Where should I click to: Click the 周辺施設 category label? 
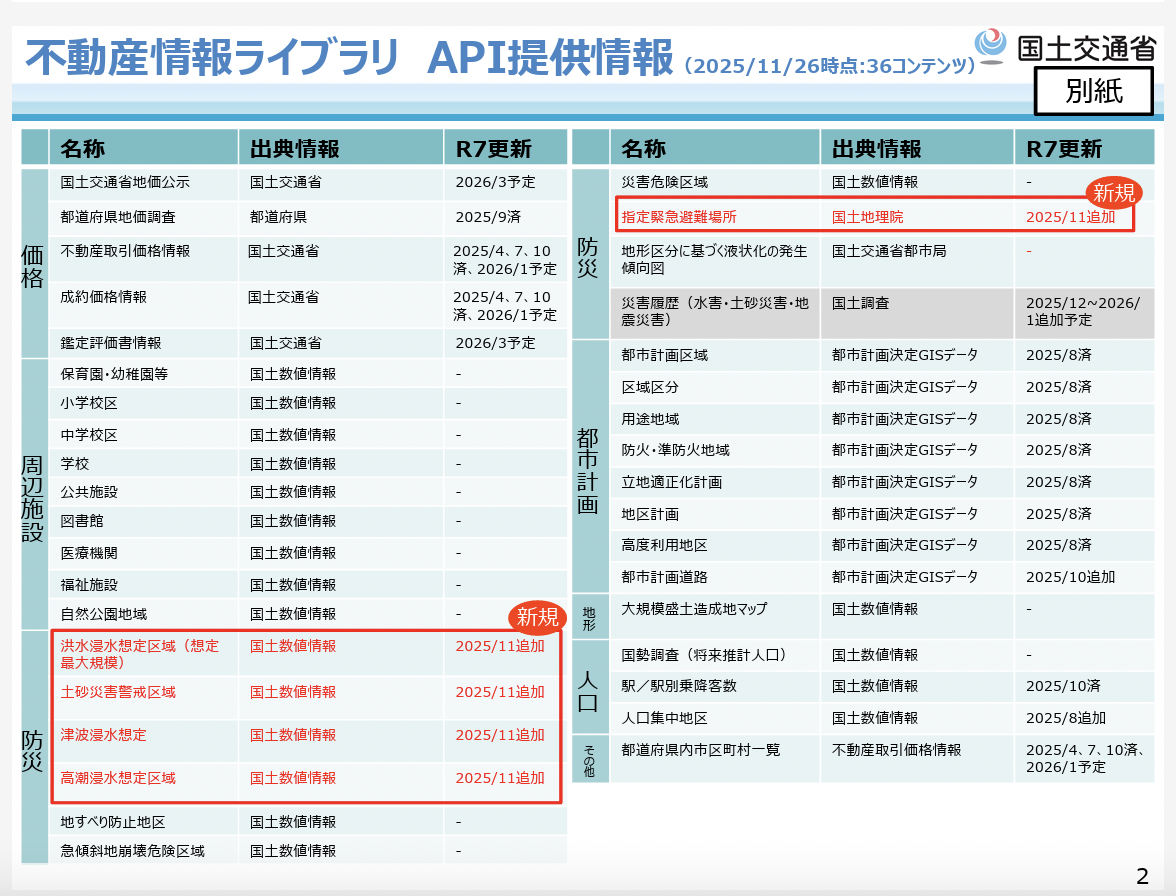pos(34,497)
